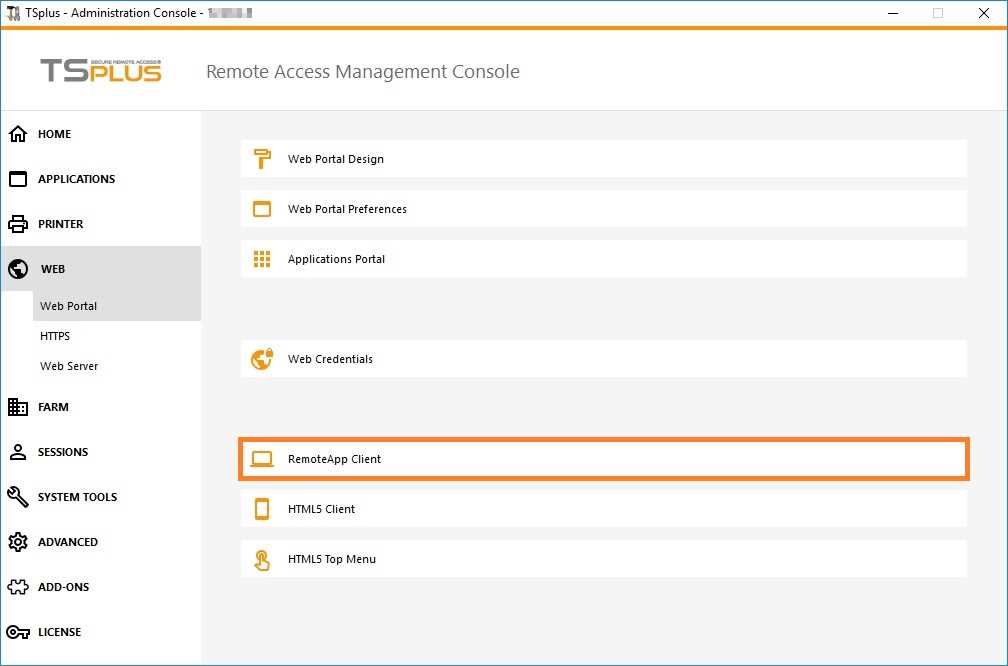This screenshot has width=1008, height=666.
Task: Click the Applications window icon
Action: pyautogui.click(x=18, y=179)
